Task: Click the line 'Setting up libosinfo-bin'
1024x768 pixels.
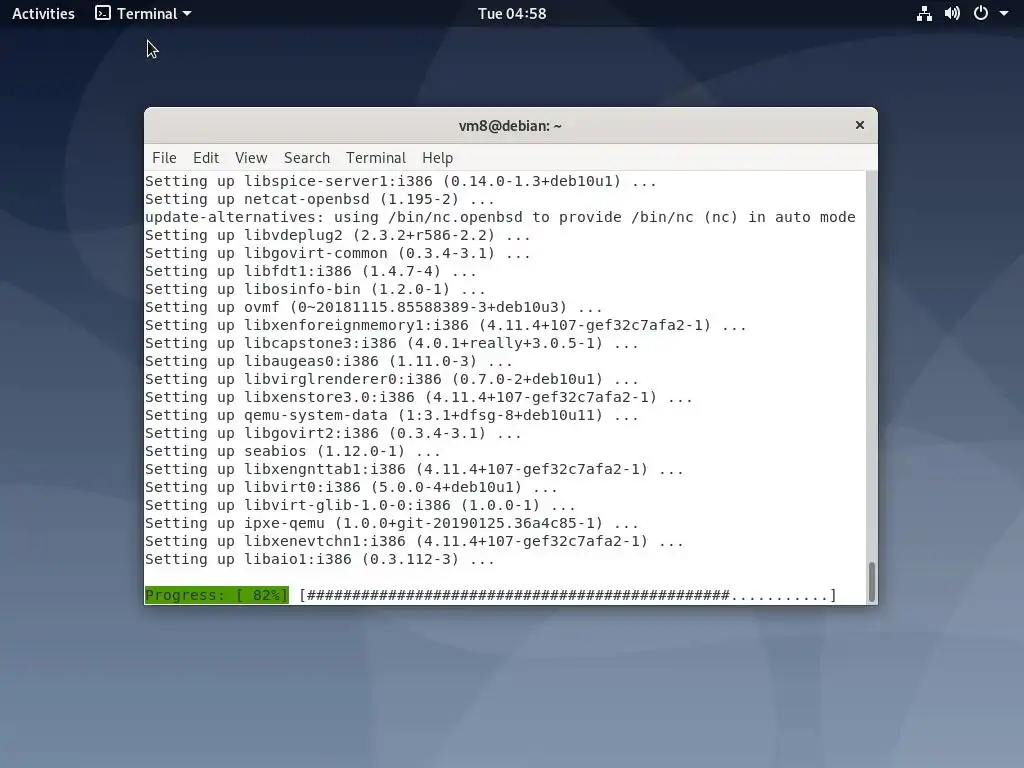Action: pyautogui.click(x=315, y=289)
